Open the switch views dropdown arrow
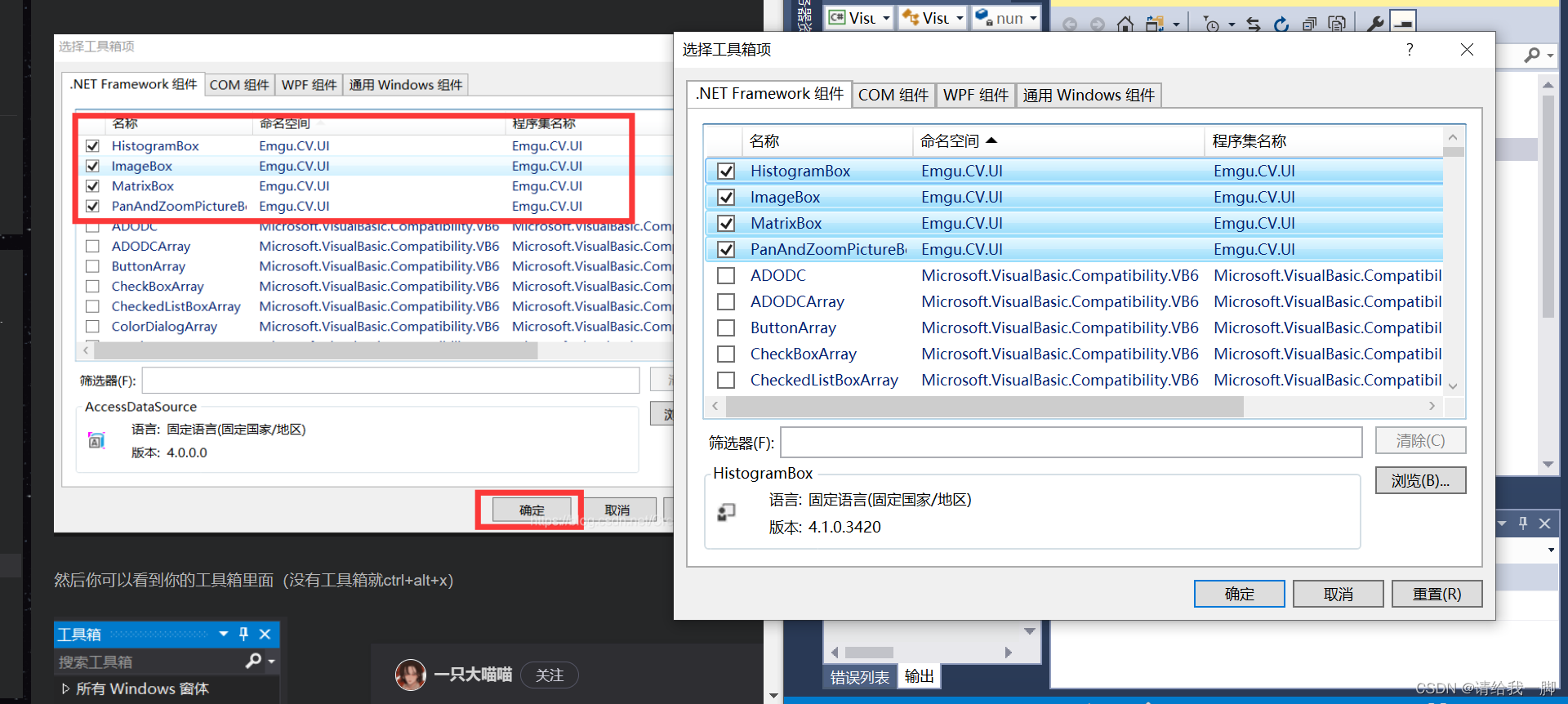Viewport: 1568px width, 704px height. tap(1176, 25)
